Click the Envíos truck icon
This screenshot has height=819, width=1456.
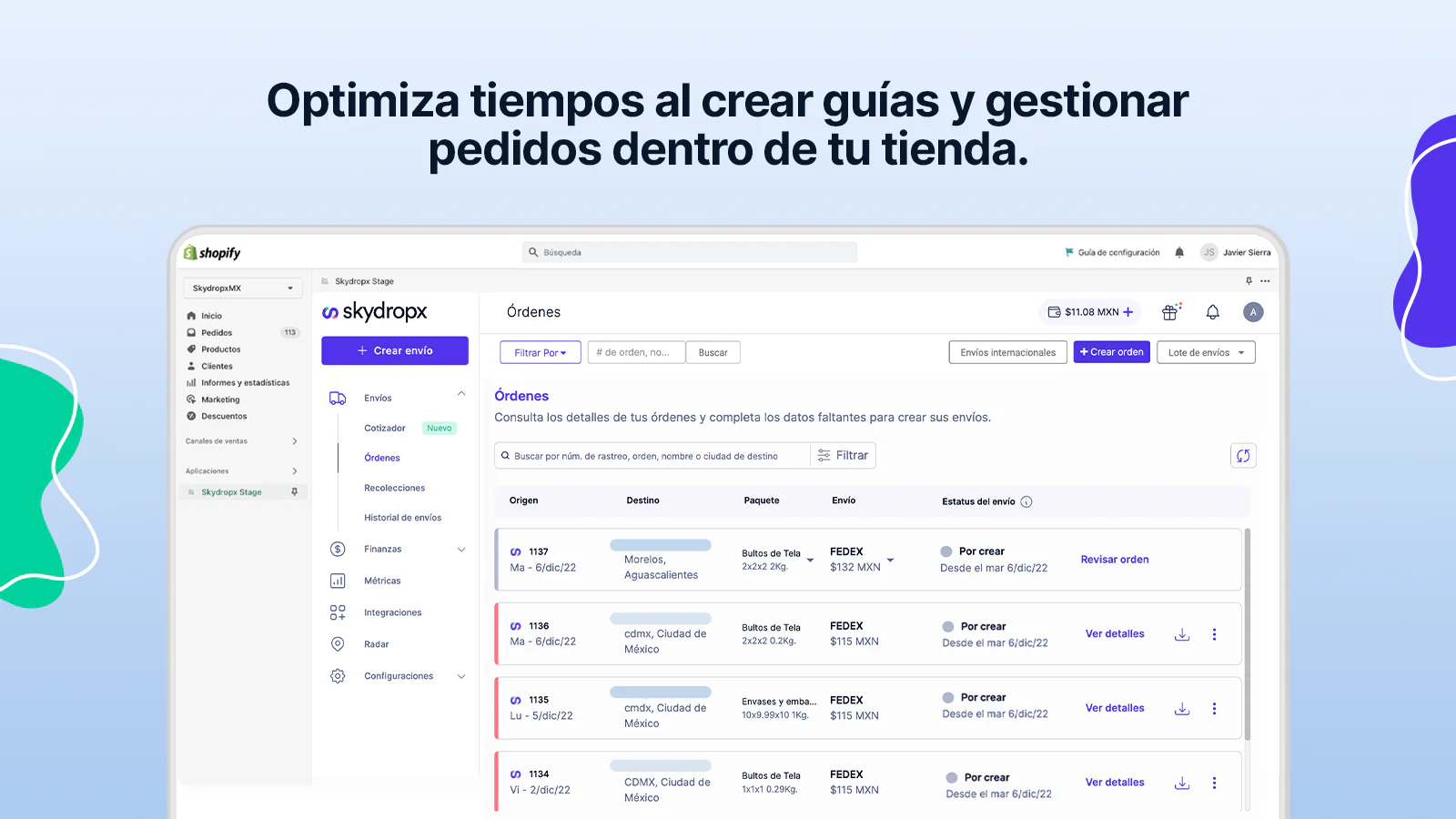point(338,398)
